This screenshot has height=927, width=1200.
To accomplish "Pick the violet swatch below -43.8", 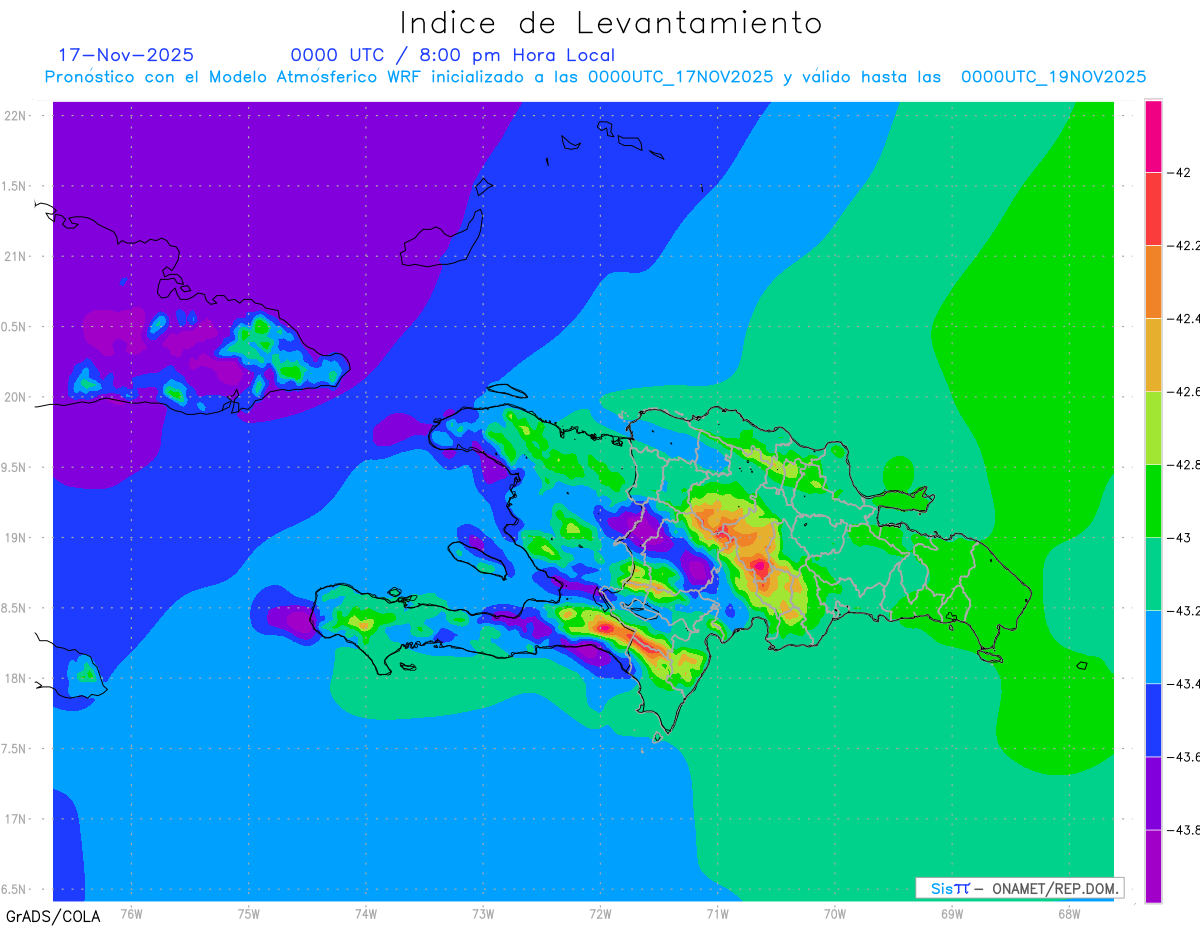I will click(x=1153, y=865).
